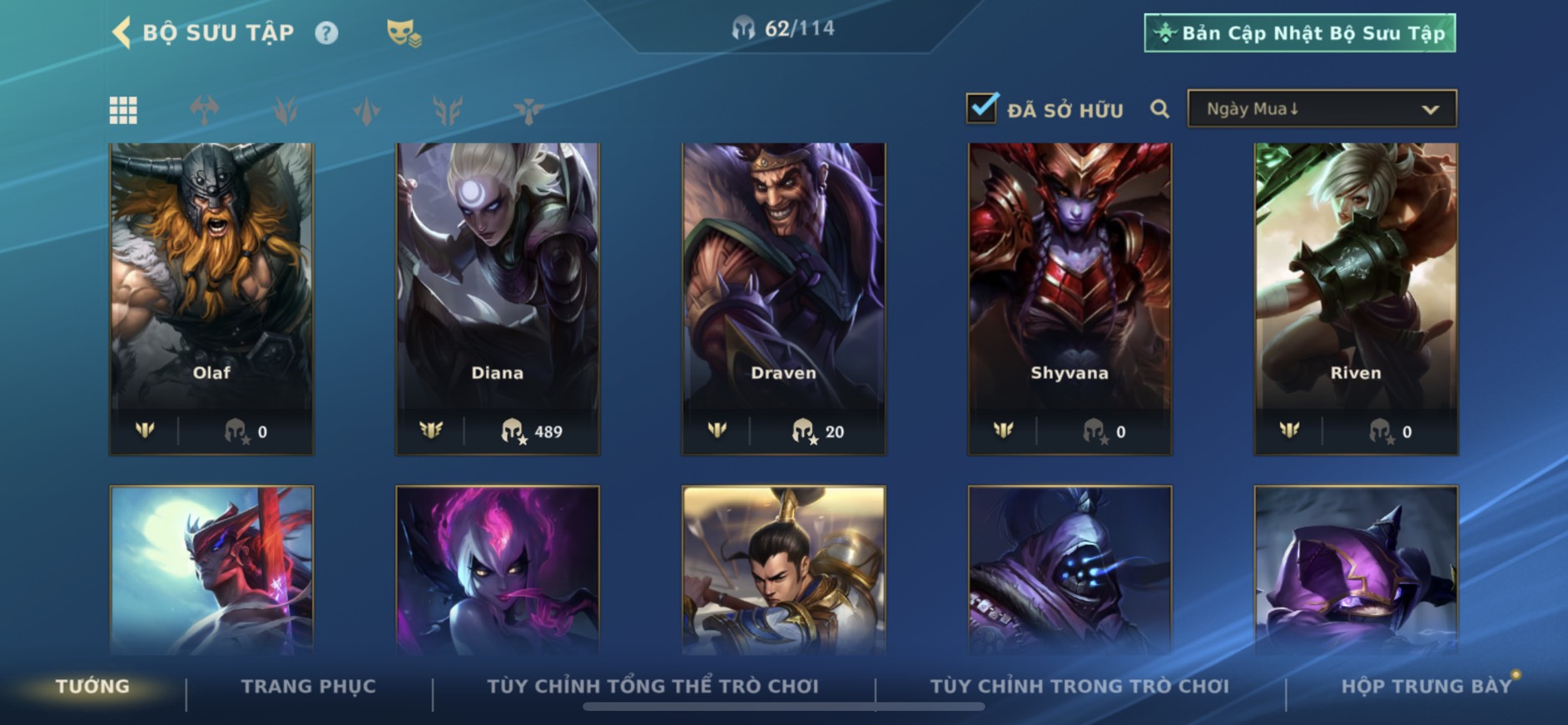Select the Diana champion card
The height and width of the screenshot is (725, 1568).
click(x=498, y=298)
